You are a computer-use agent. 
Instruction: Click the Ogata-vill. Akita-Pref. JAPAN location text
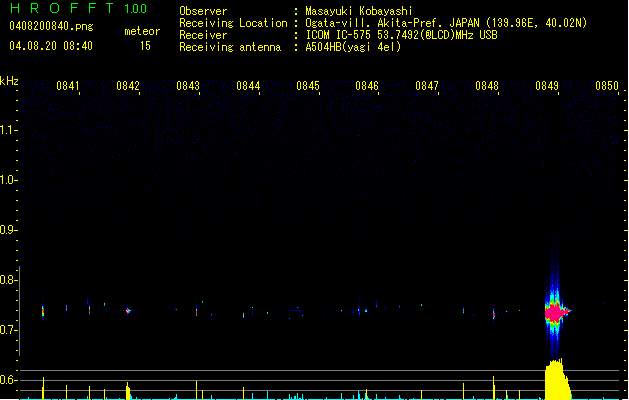pos(446,23)
